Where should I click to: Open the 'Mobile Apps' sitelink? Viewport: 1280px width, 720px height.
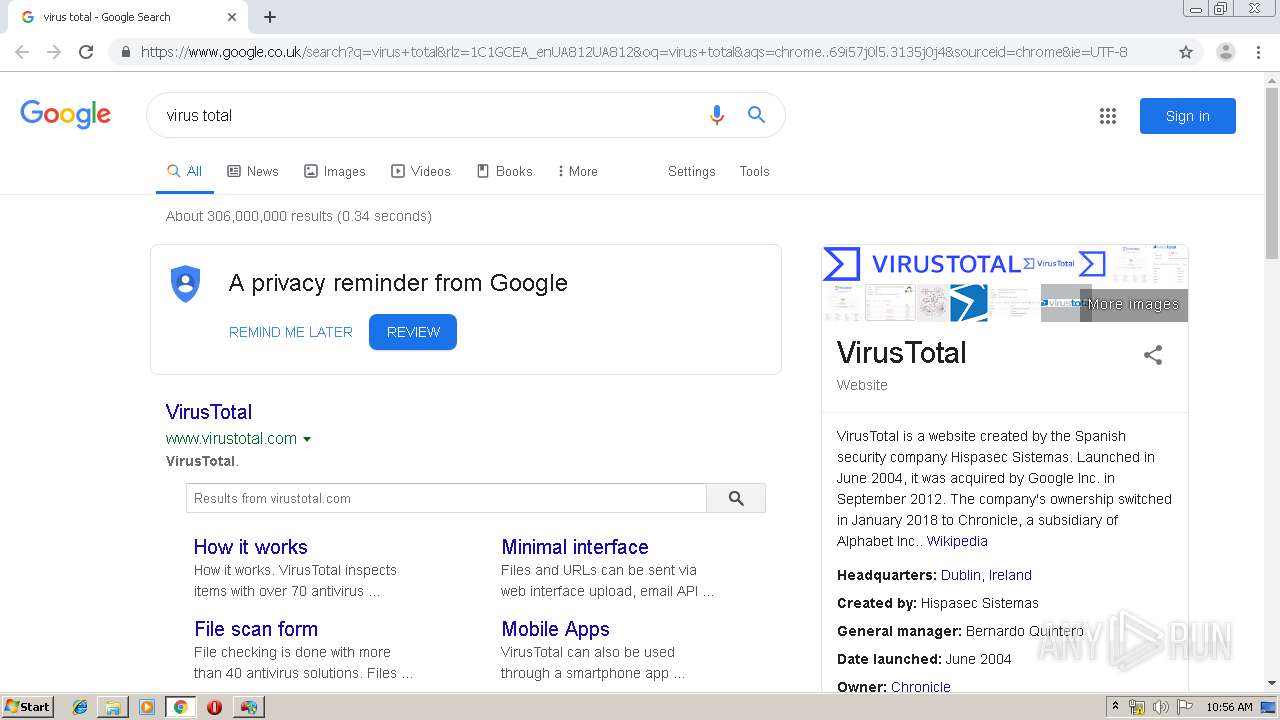point(556,629)
